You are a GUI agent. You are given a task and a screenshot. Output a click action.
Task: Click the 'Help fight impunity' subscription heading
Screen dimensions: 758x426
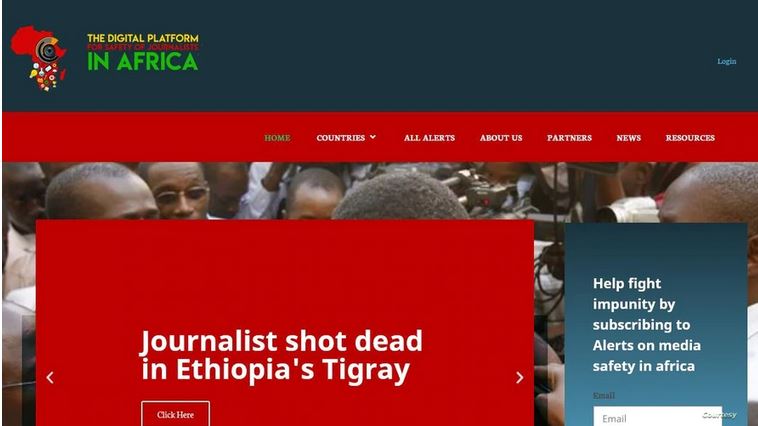pyautogui.click(x=647, y=324)
